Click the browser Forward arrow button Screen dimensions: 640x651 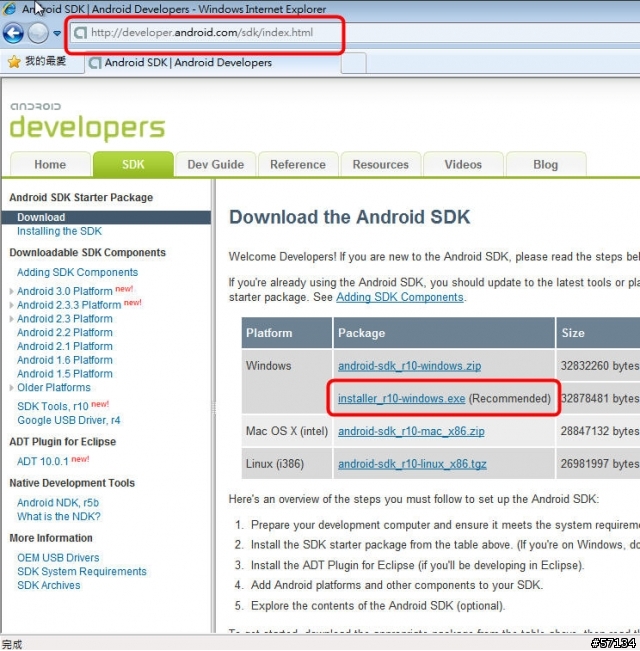tap(38, 33)
